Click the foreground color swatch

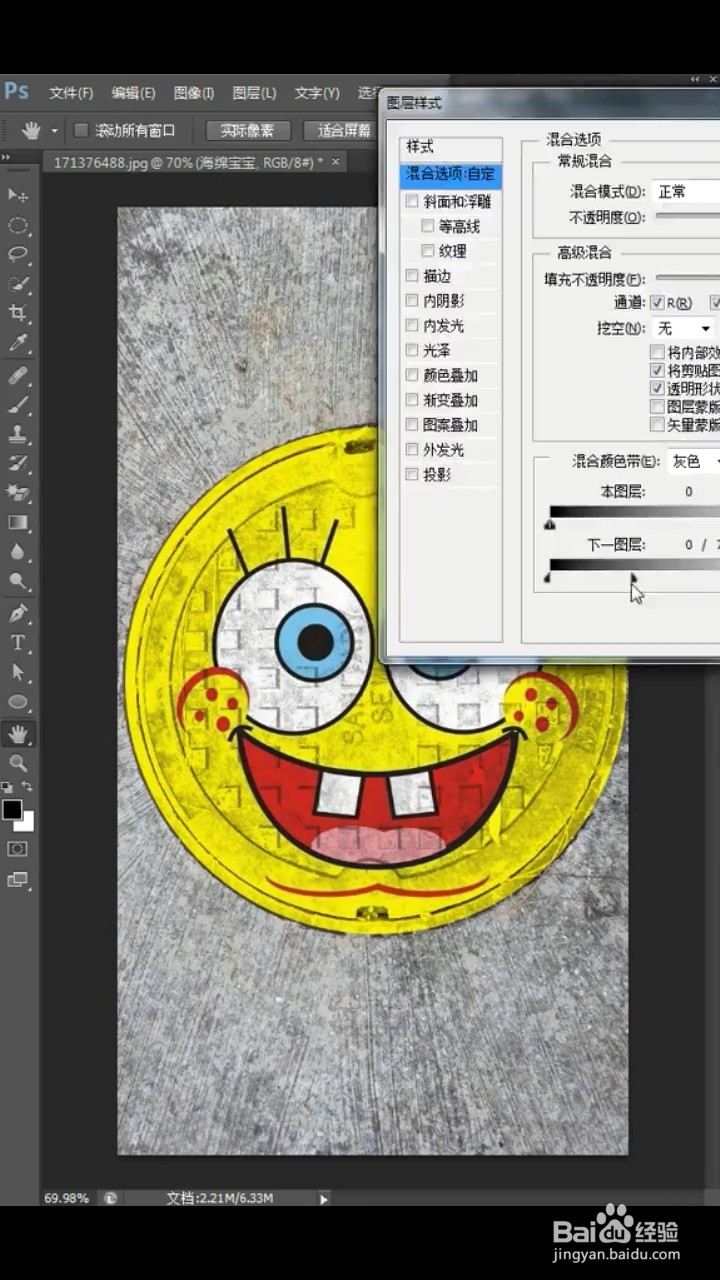click(x=12, y=810)
